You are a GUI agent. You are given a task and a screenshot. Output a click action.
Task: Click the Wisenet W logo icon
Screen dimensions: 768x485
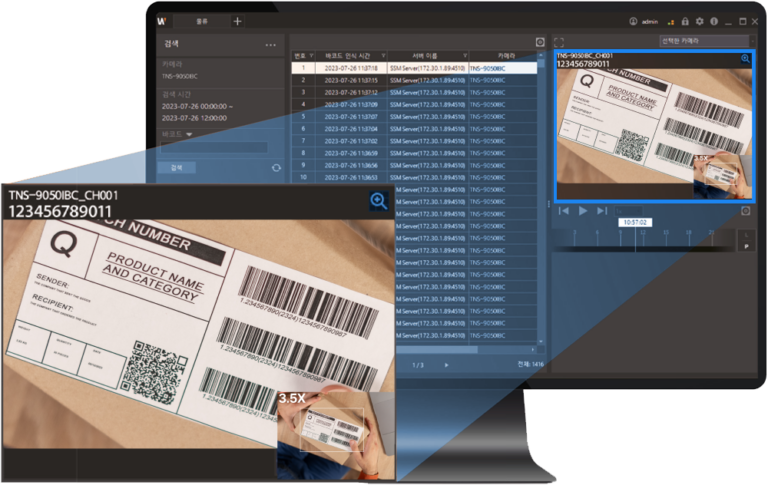pyautogui.click(x=162, y=21)
